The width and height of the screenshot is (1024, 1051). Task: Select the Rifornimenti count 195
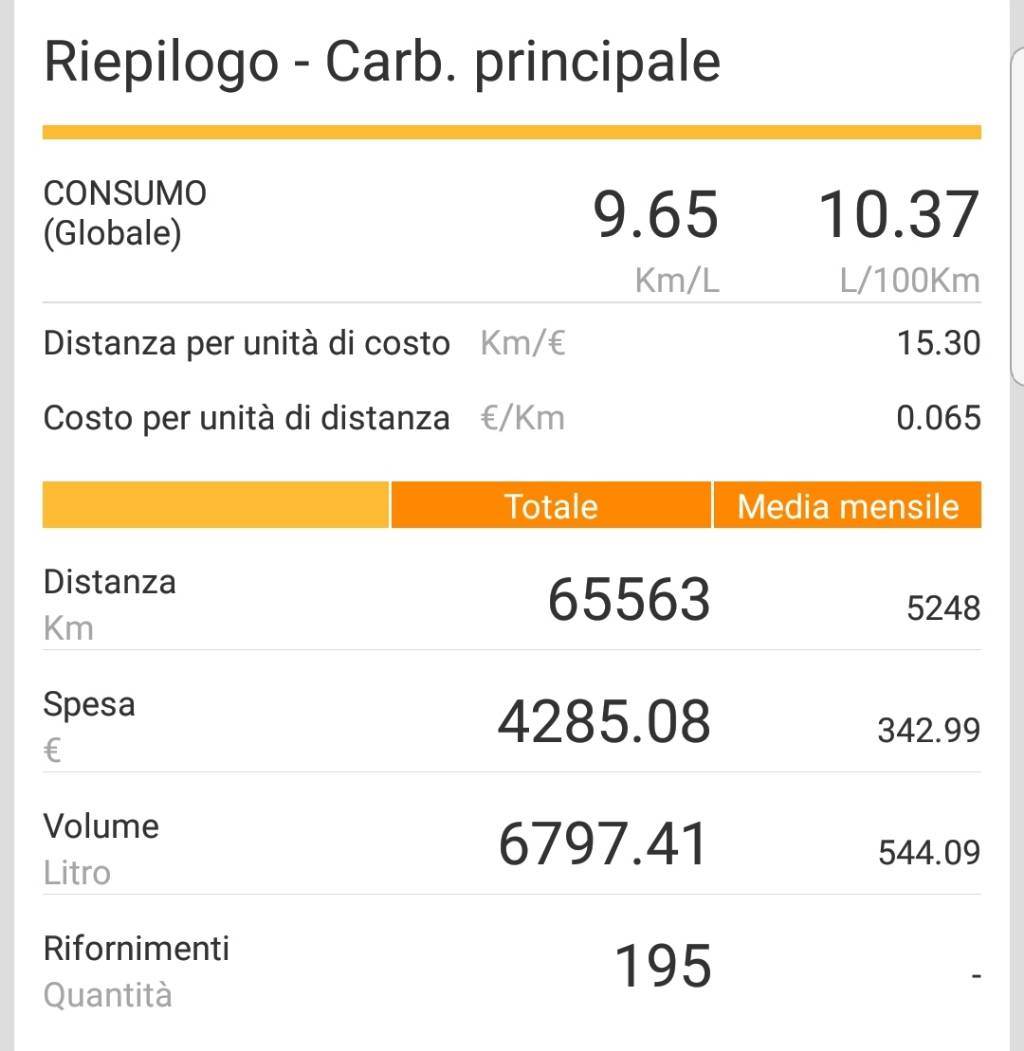click(x=662, y=967)
